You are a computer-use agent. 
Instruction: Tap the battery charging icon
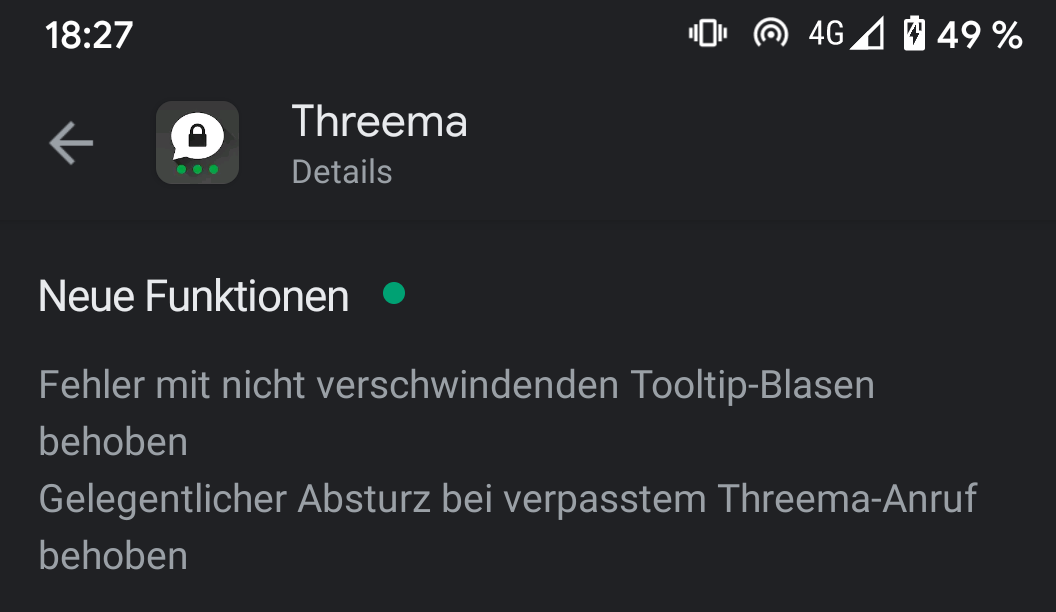[x=914, y=34]
